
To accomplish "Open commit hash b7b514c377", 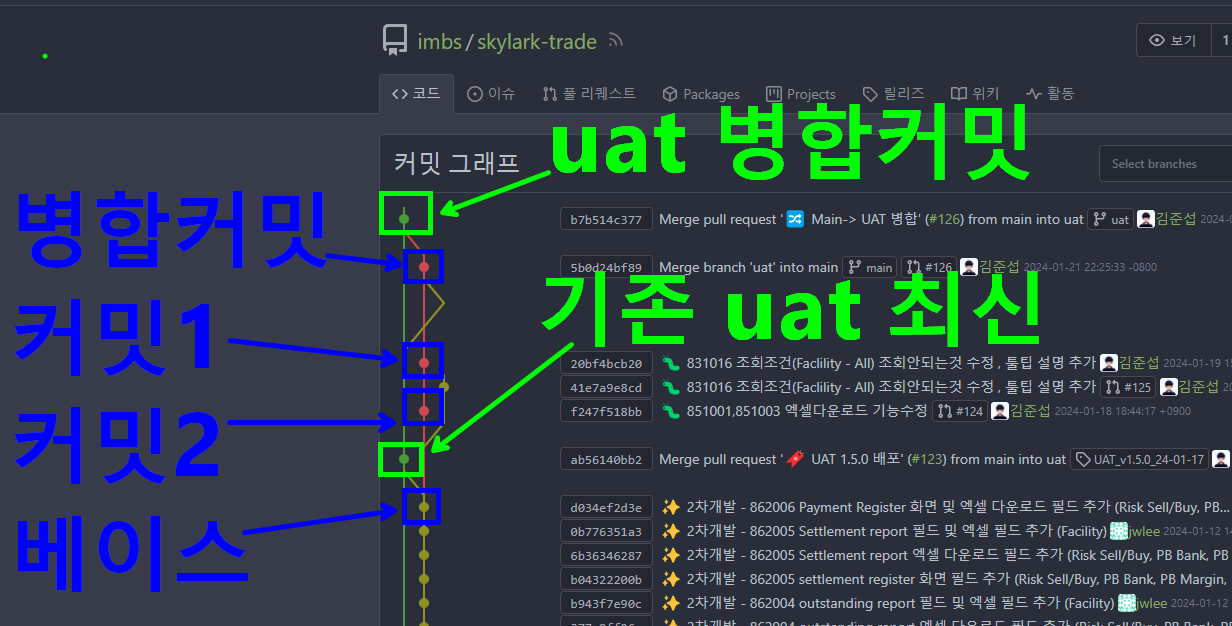I will pyautogui.click(x=606, y=219).
